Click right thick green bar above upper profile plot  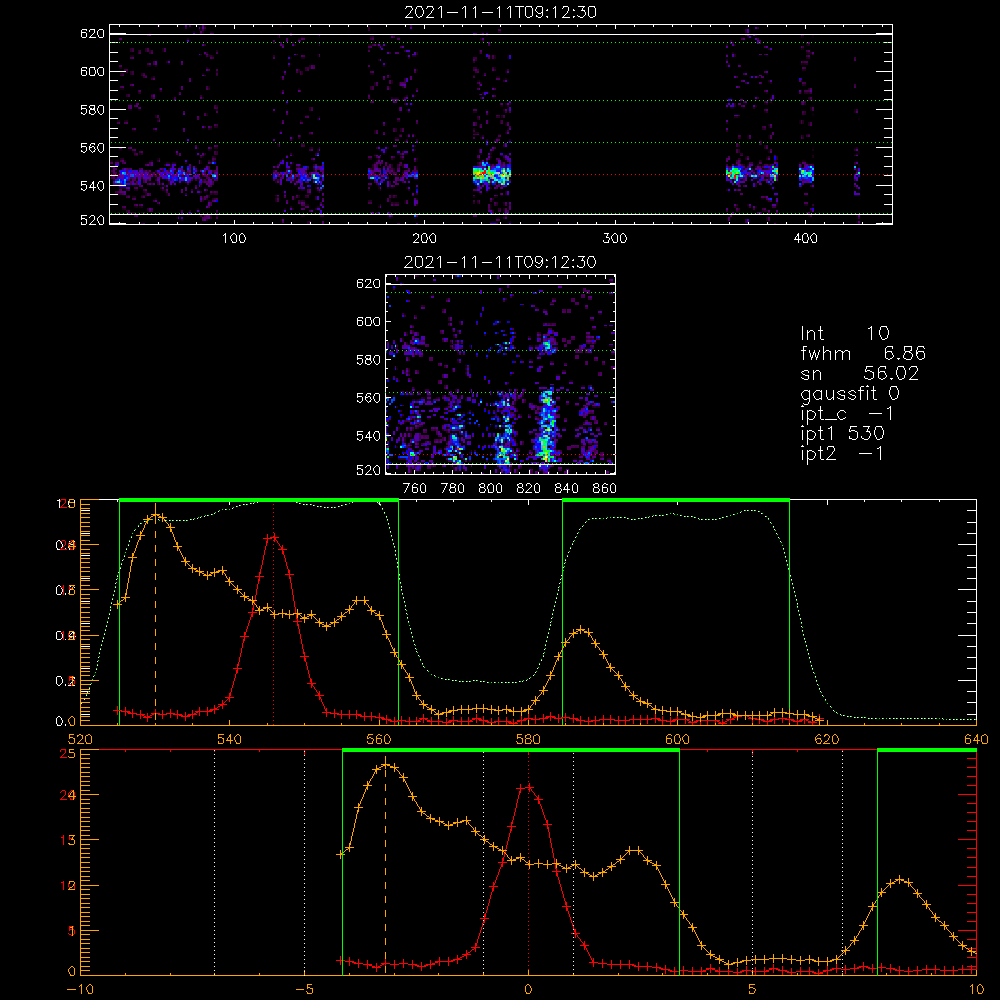[676, 500]
